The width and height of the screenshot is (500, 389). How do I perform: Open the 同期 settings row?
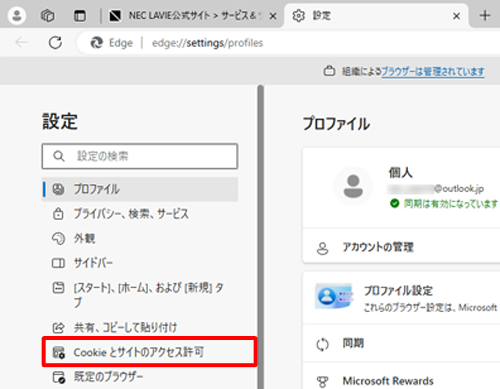[401, 343]
